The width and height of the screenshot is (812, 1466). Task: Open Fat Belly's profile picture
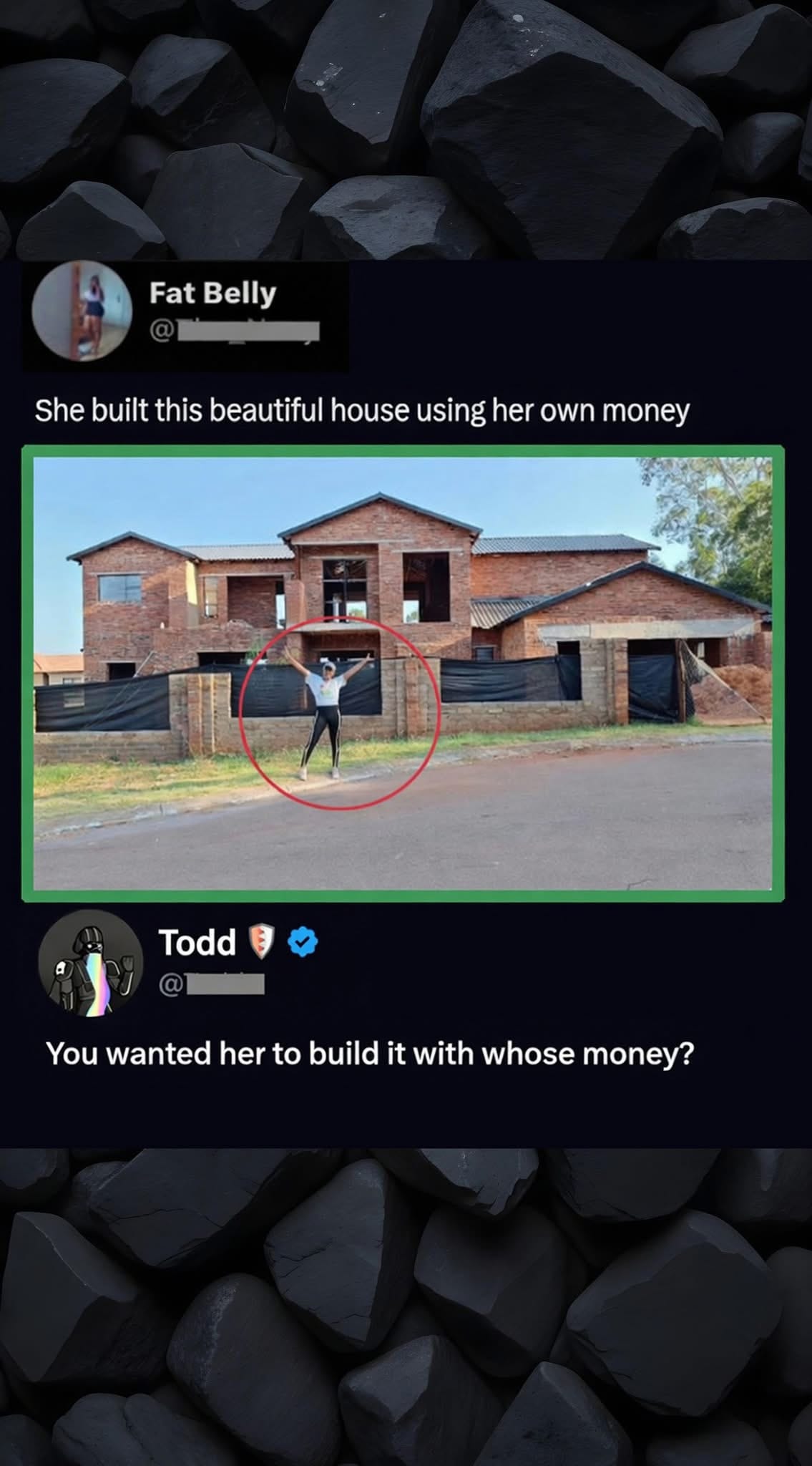coord(82,311)
